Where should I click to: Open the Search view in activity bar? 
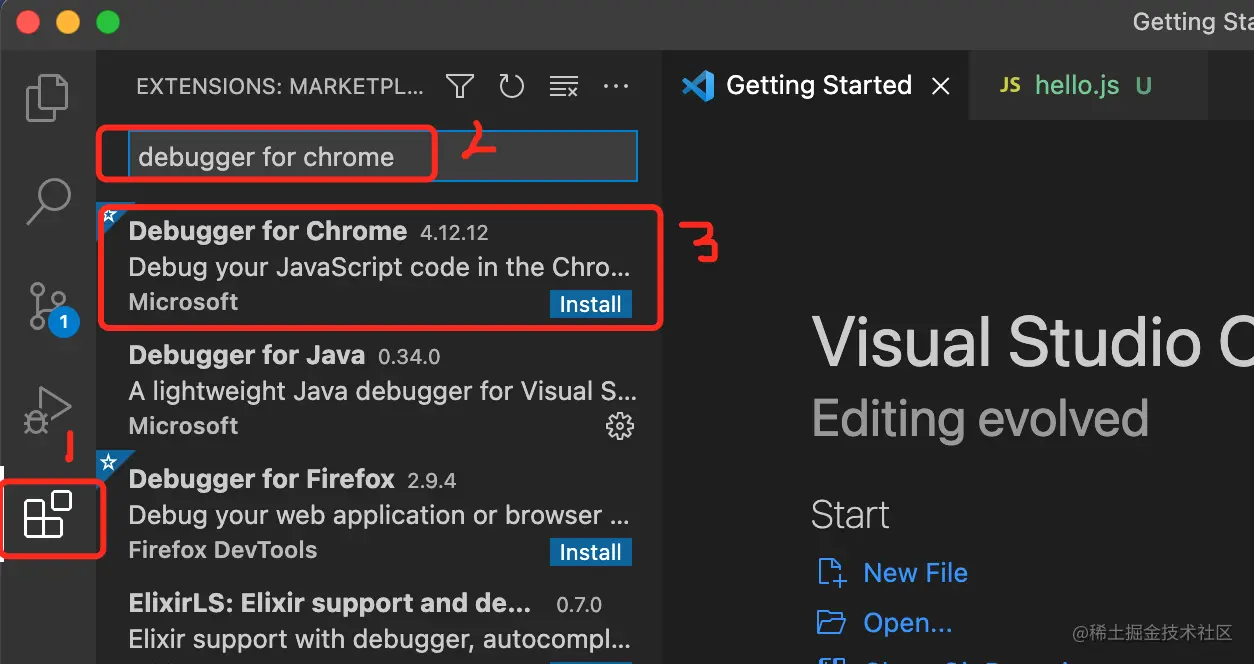click(x=47, y=201)
